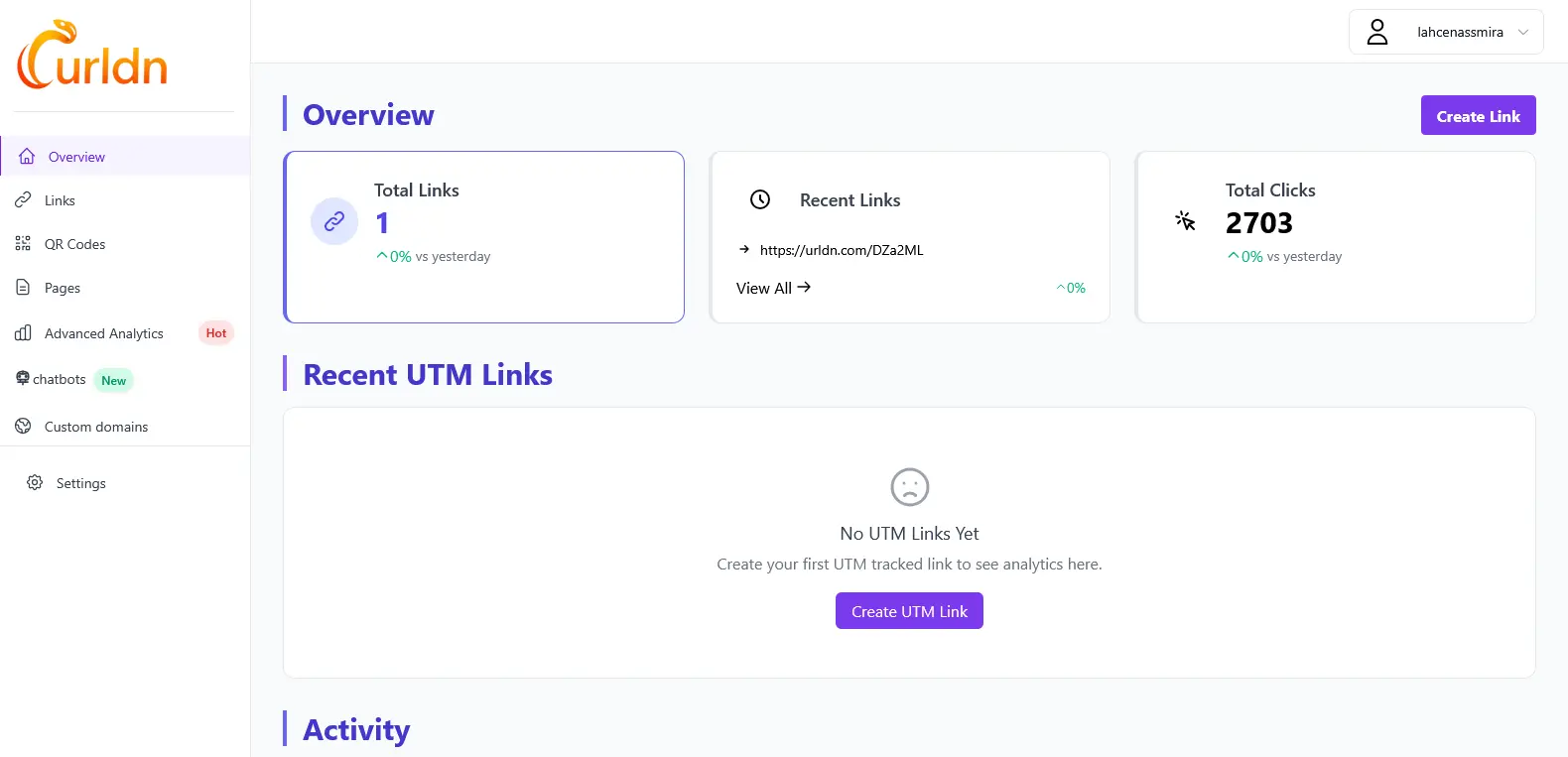Open chatbots via the robot icon

pyautogui.click(x=22, y=379)
